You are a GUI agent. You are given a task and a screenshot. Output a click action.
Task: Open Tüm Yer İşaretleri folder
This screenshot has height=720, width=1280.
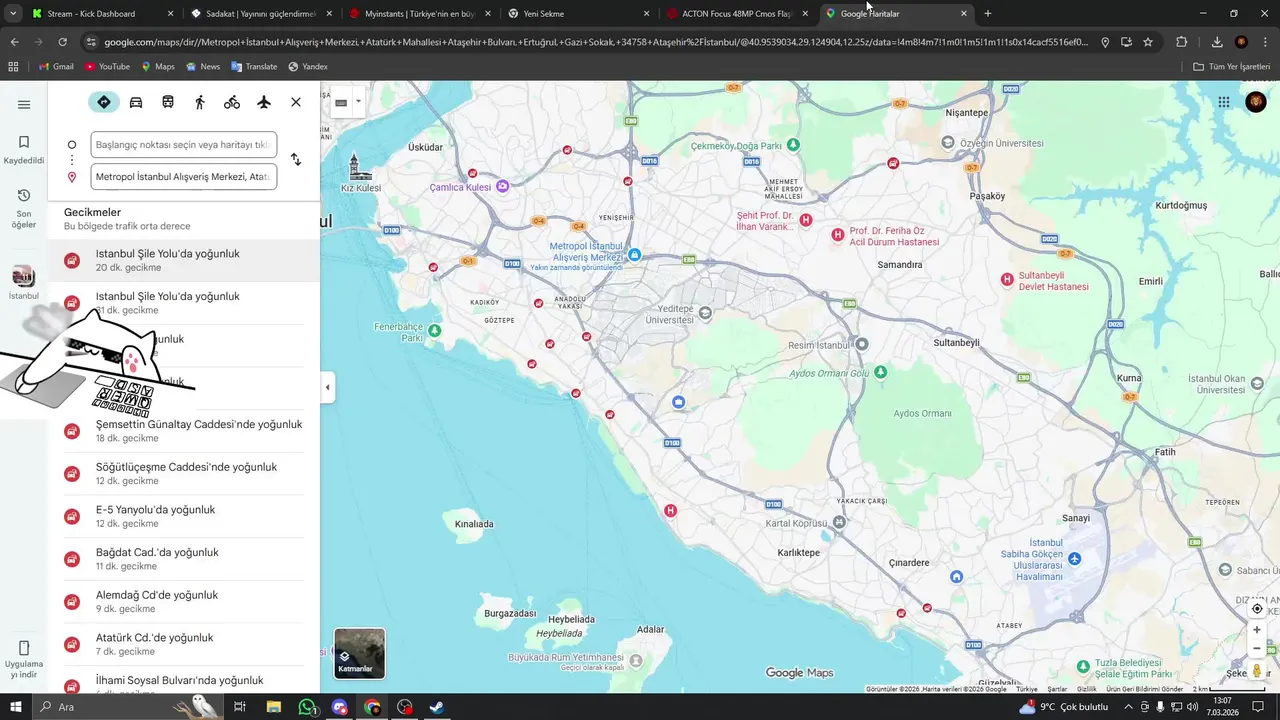[x=1232, y=67]
